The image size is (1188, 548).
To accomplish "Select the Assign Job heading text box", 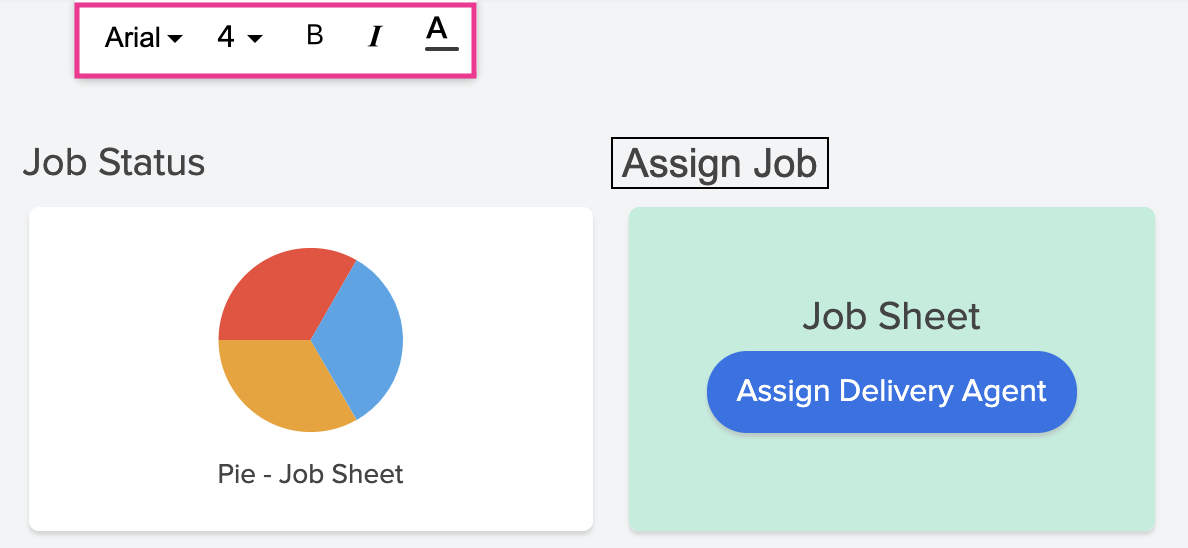I will (x=719, y=163).
